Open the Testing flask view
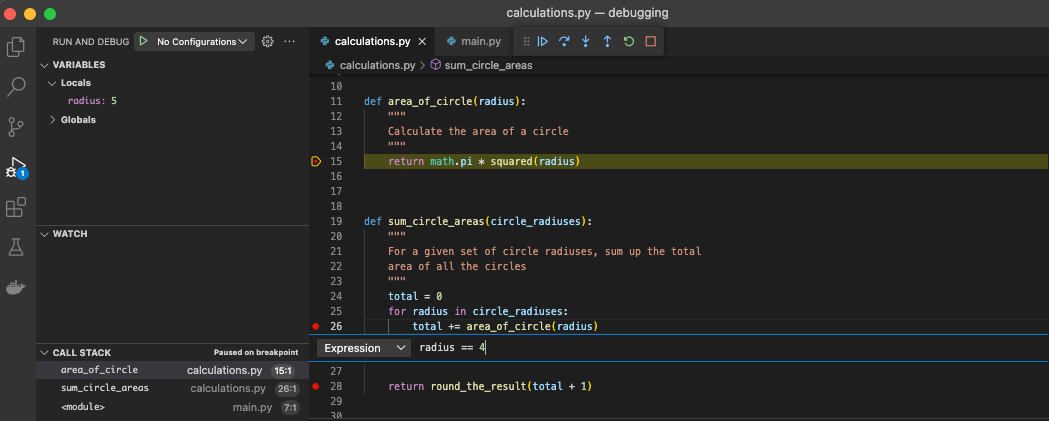The image size is (1049, 421). (x=15, y=248)
